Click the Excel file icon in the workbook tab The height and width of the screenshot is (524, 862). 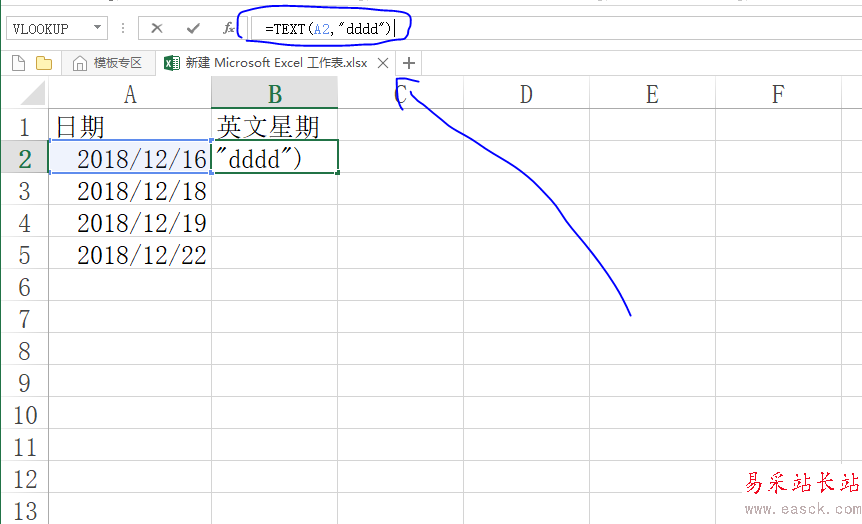coord(172,63)
